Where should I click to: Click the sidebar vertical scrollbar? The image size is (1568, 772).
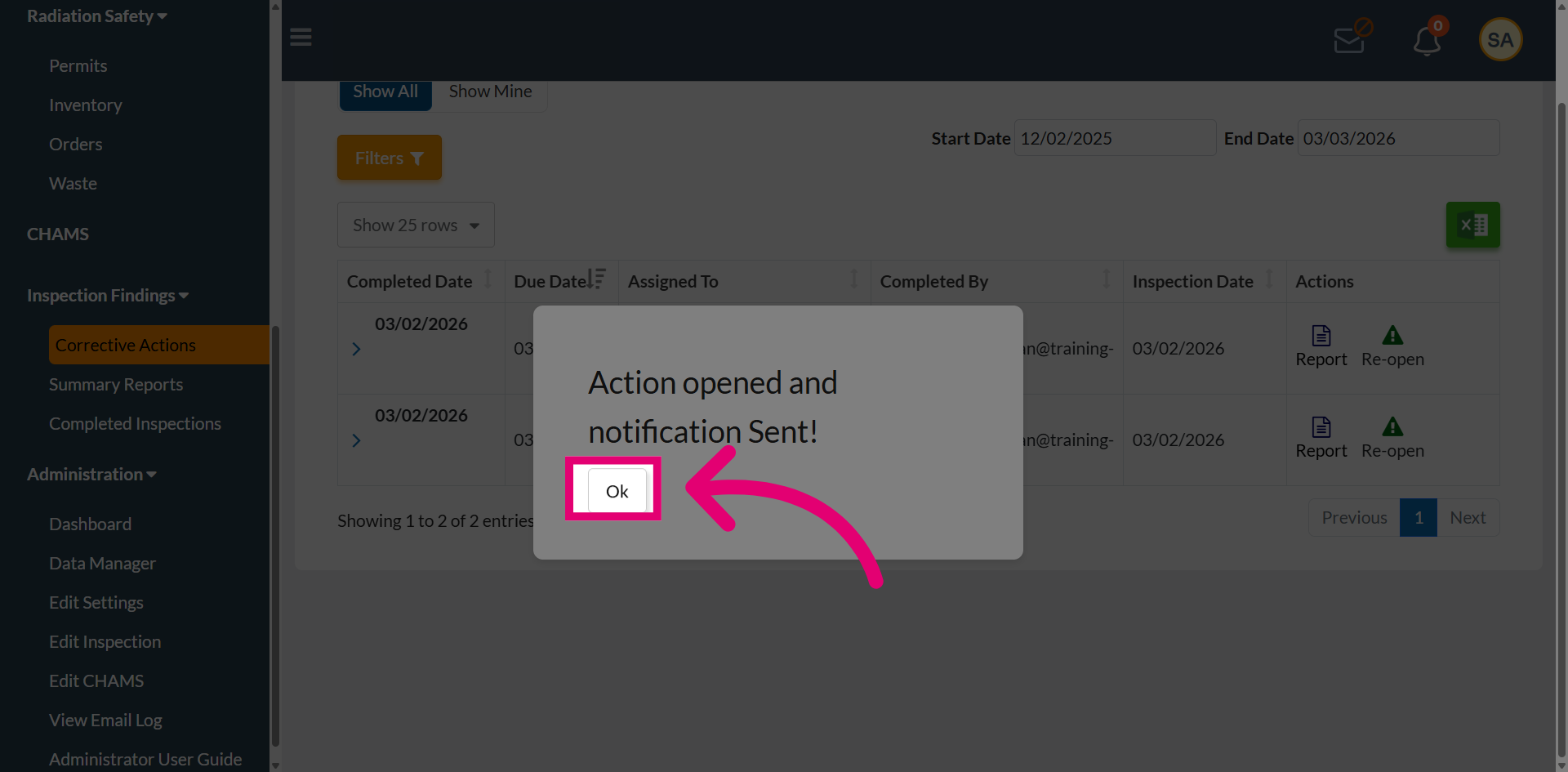[x=275, y=535]
